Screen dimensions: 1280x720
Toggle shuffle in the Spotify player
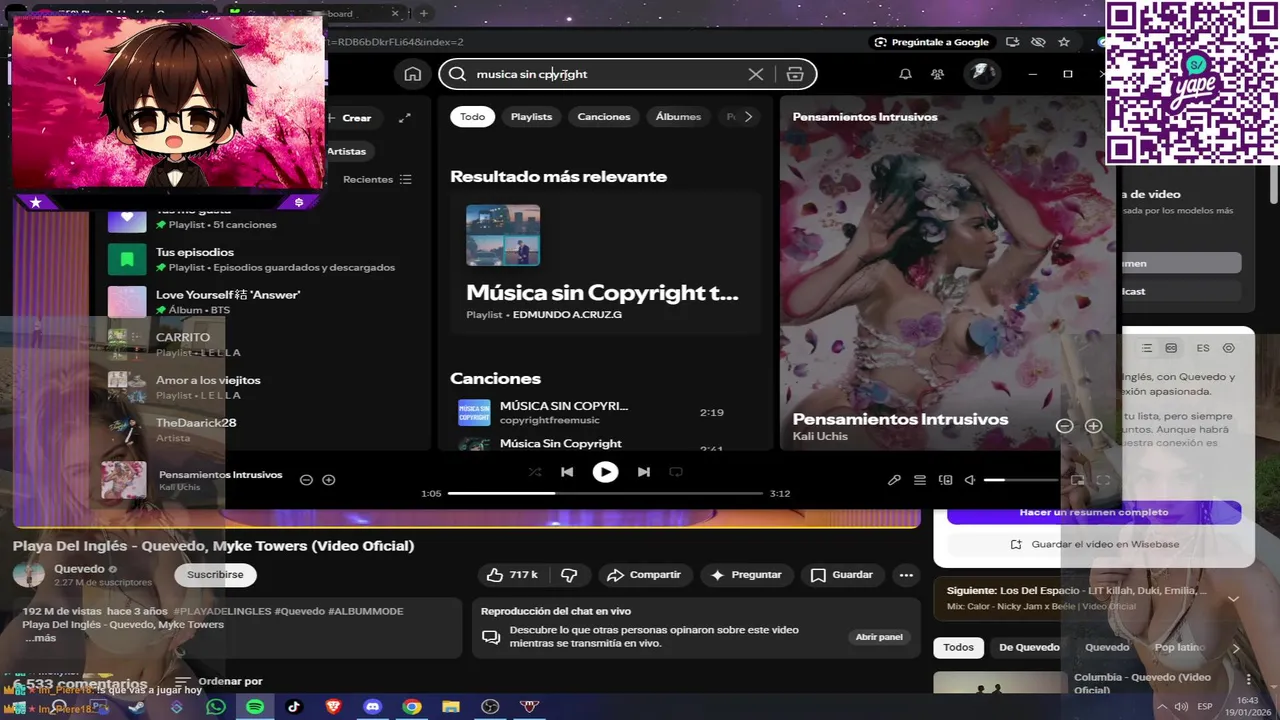[x=535, y=472]
